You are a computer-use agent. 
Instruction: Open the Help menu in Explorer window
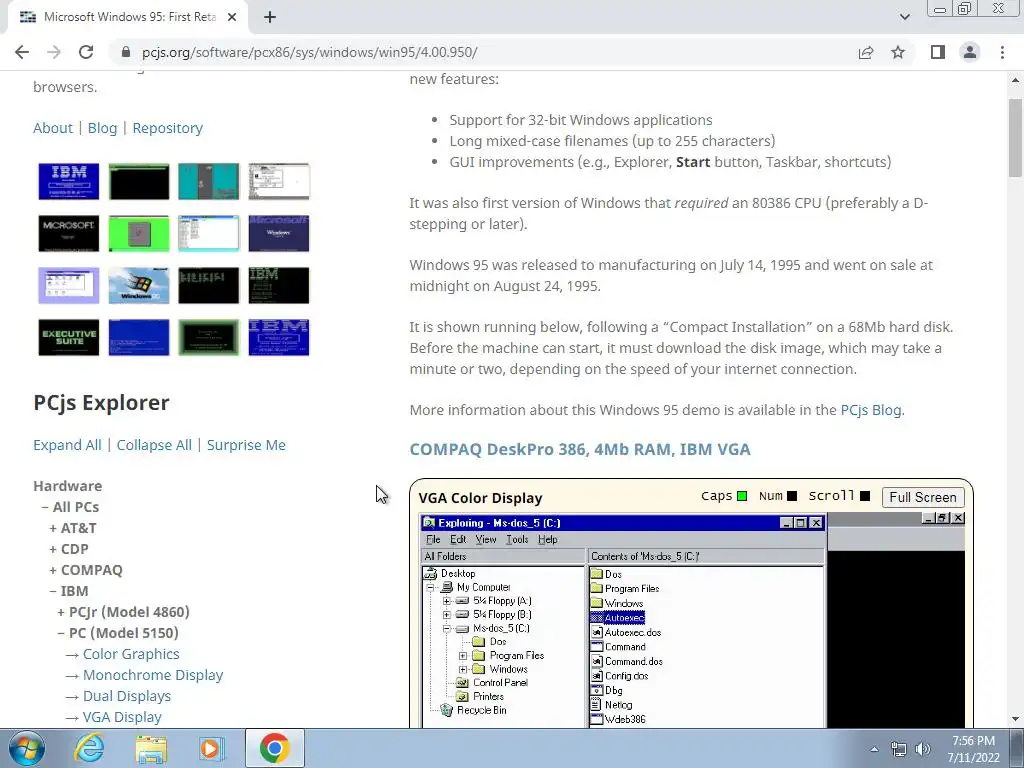pyautogui.click(x=547, y=539)
